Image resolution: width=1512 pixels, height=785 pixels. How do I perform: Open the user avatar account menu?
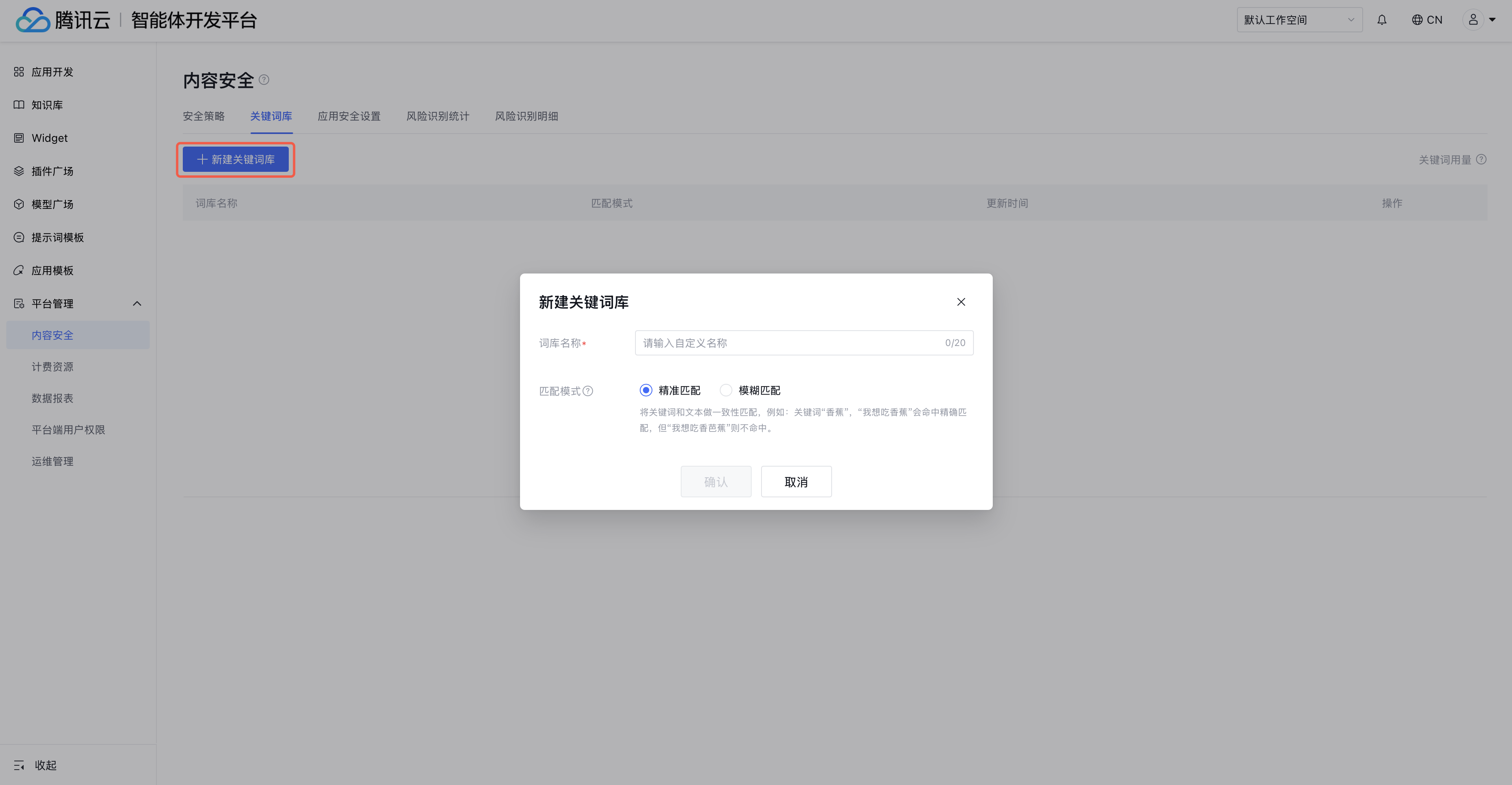point(1479,20)
